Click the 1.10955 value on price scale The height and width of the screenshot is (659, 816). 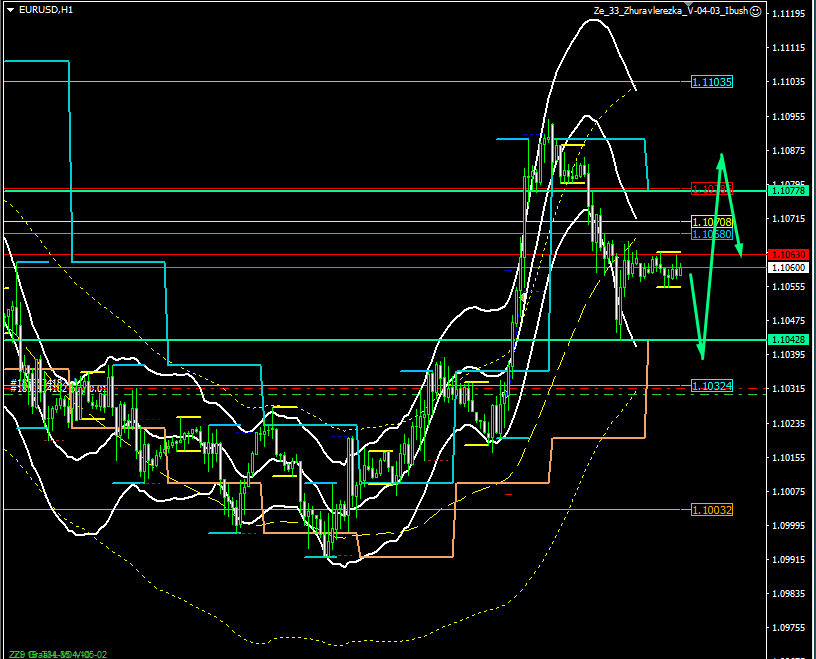[788, 116]
